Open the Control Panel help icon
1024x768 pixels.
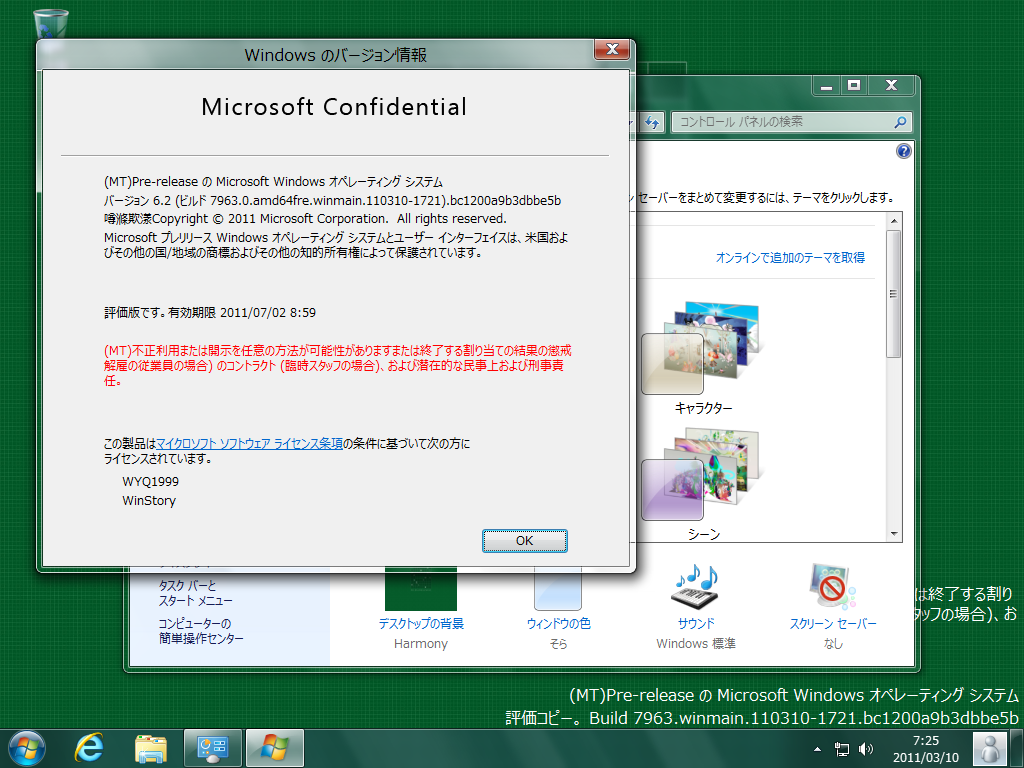(x=903, y=152)
